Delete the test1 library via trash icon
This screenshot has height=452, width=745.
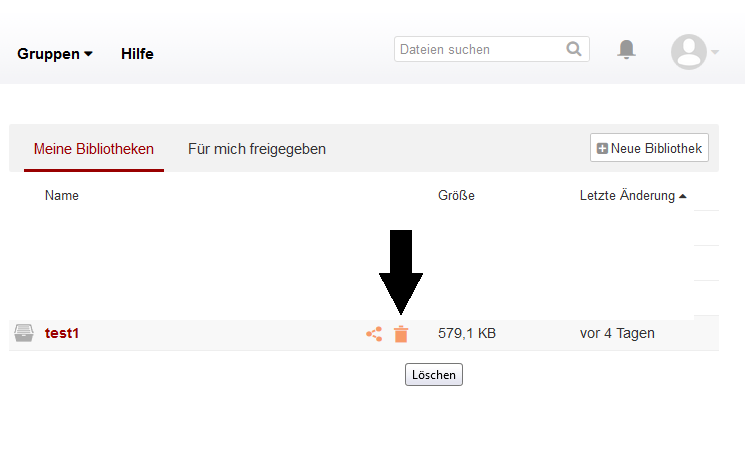click(x=401, y=334)
